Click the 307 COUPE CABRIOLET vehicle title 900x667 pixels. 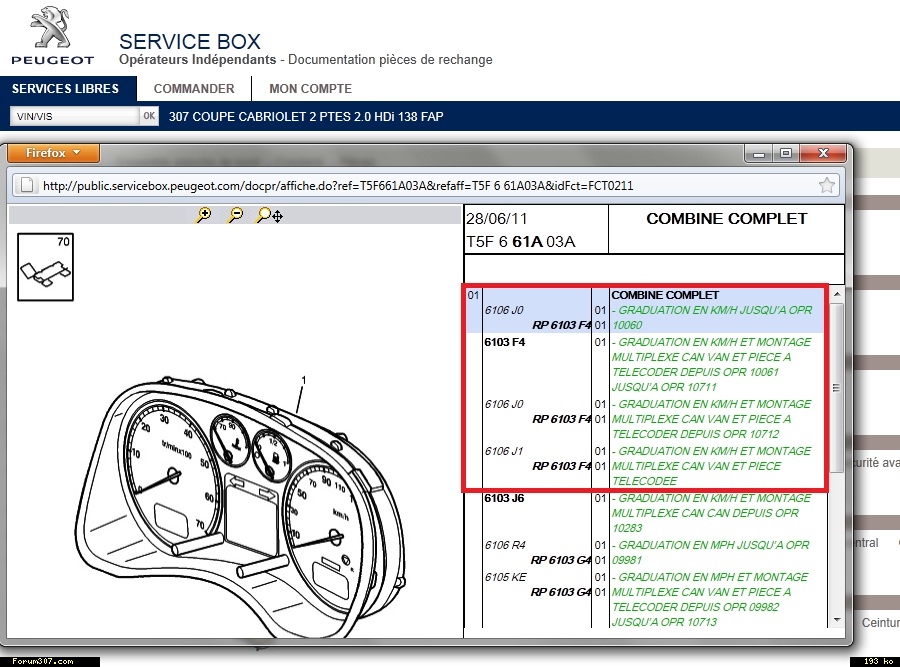[306, 117]
